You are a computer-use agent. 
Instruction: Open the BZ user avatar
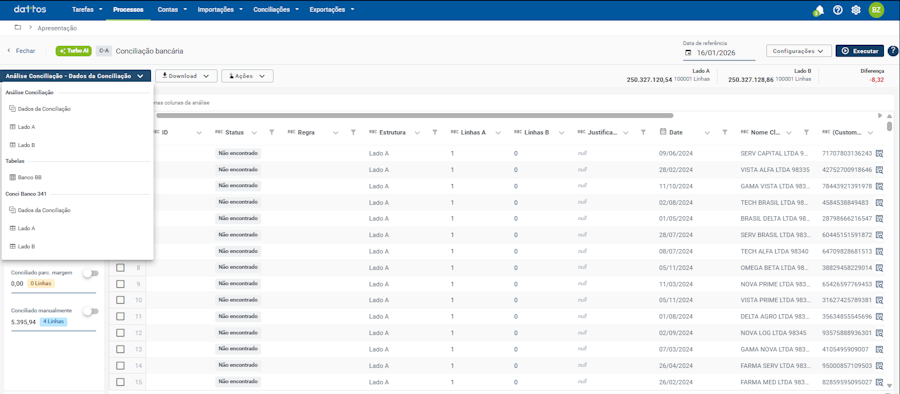pos(876,10)
